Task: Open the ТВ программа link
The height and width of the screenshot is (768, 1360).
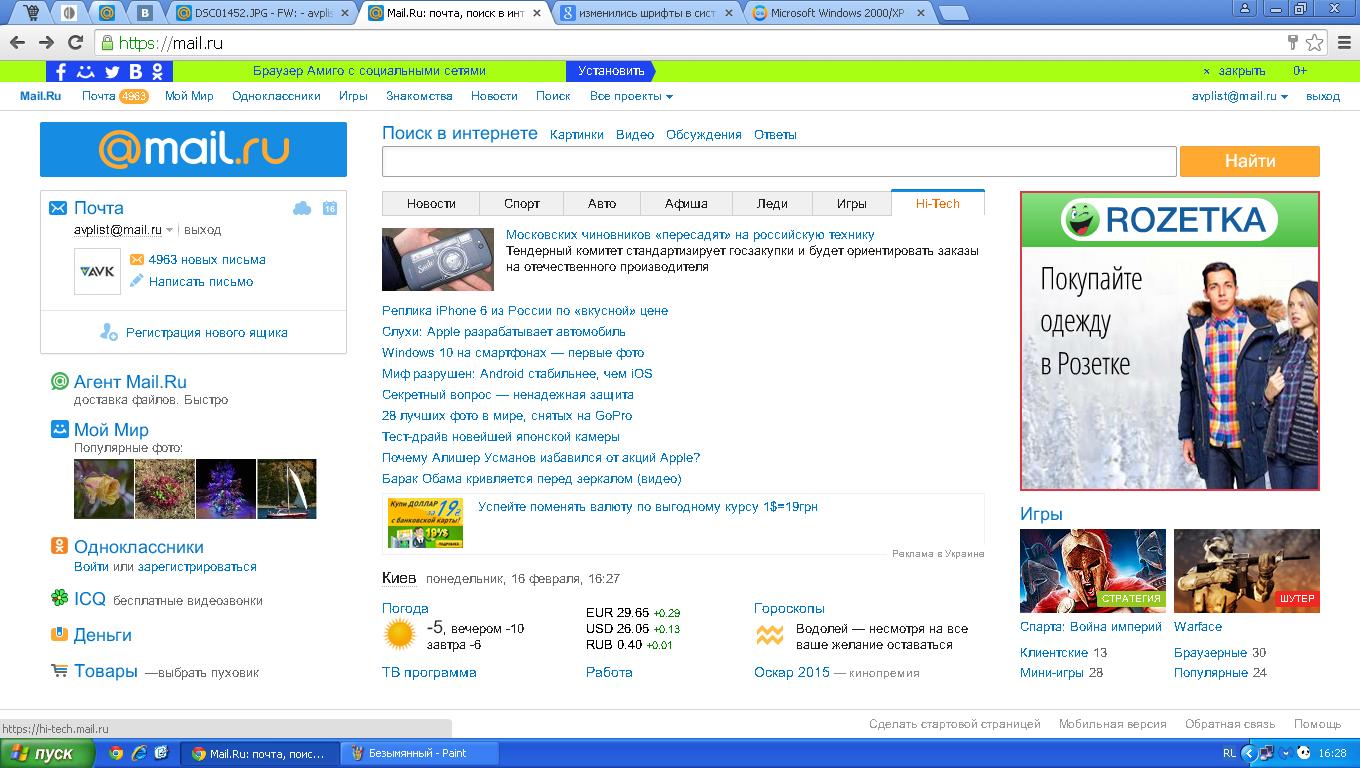Action: coord(429,672)
